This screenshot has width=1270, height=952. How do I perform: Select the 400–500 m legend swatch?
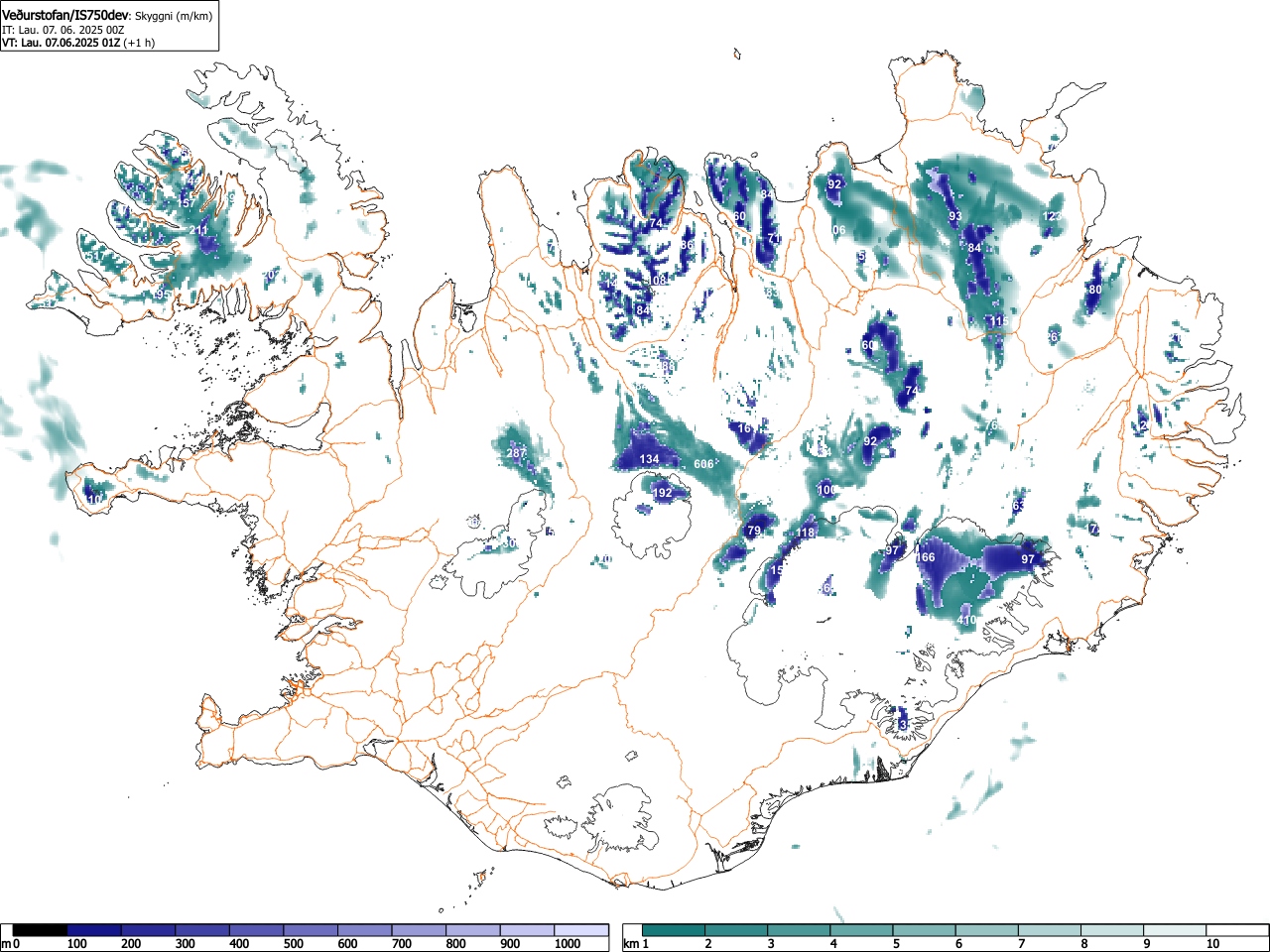click(x=256, y=930)
